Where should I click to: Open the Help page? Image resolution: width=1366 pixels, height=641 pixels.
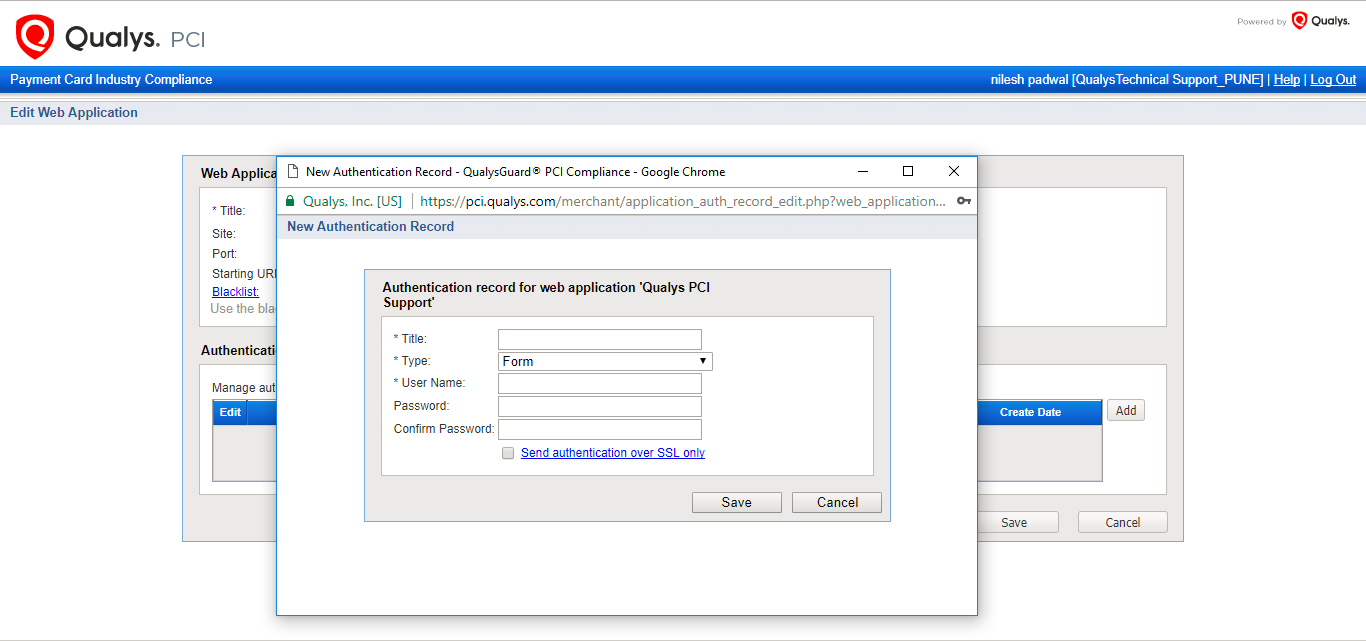pyautogui.click(x=1287, y=79)
